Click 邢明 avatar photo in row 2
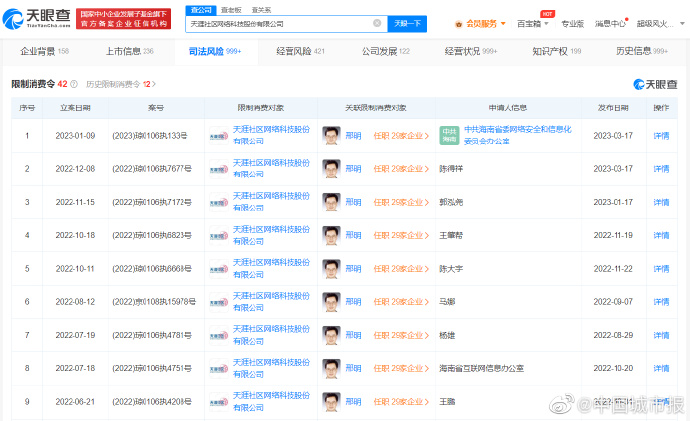690x421 pixels. point(331,169)
